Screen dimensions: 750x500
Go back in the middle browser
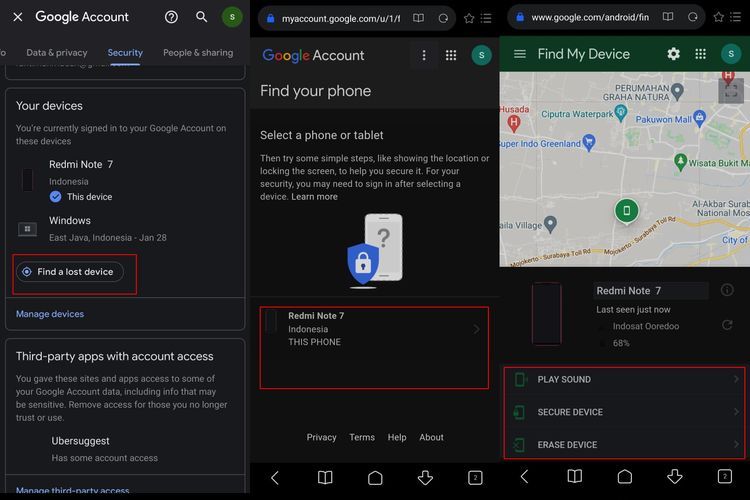click(x=275, y=478)
